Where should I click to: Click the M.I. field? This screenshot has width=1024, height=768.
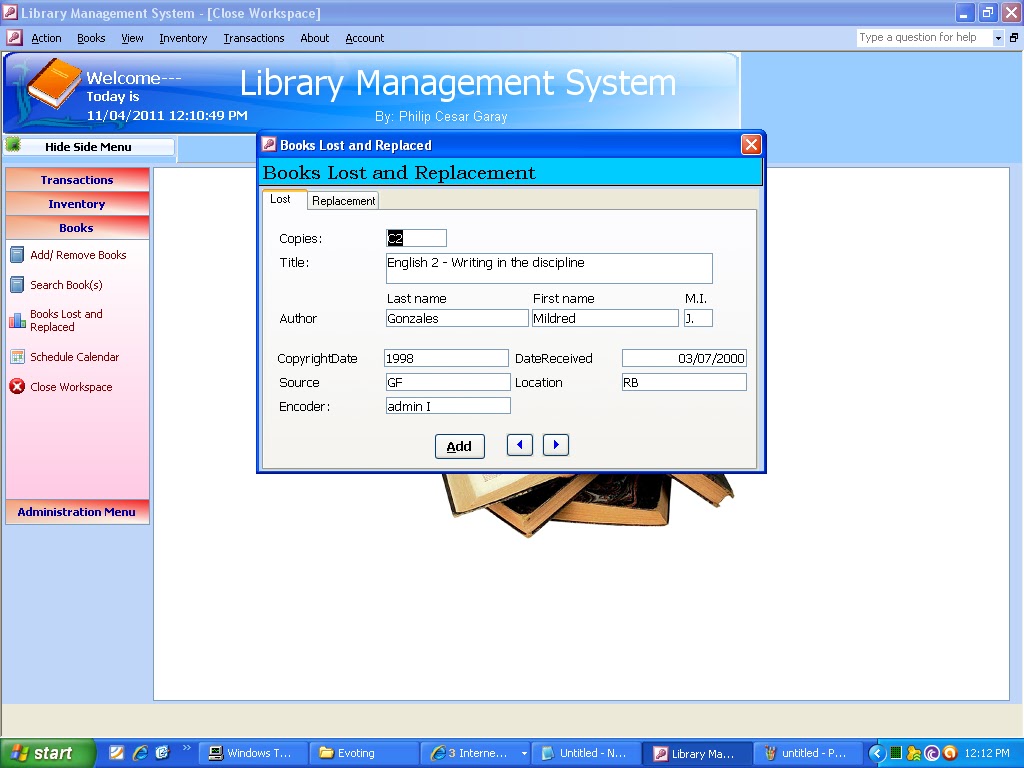click(698, 318)
